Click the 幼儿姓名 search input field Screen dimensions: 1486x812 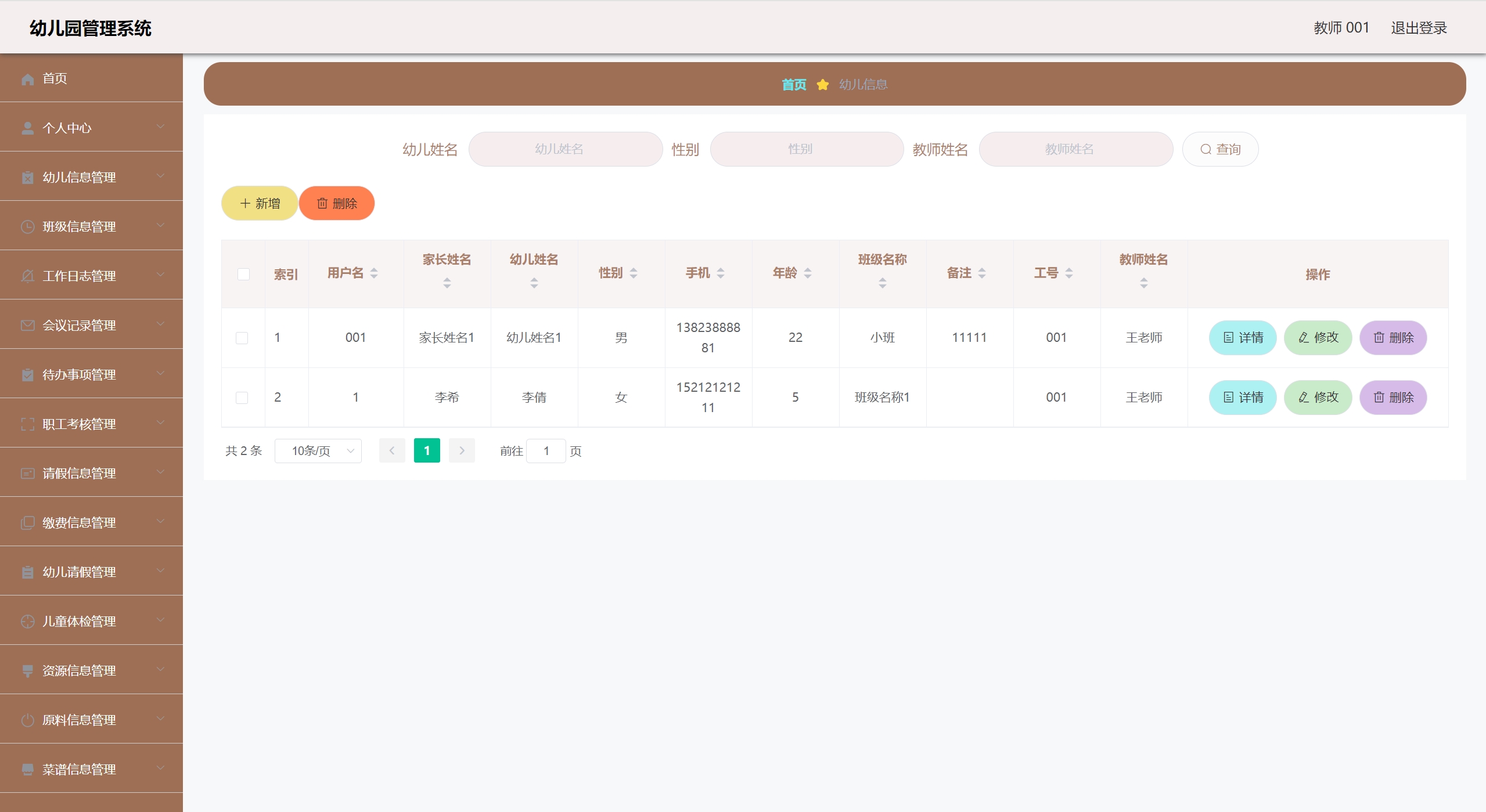tap(565, 150)
